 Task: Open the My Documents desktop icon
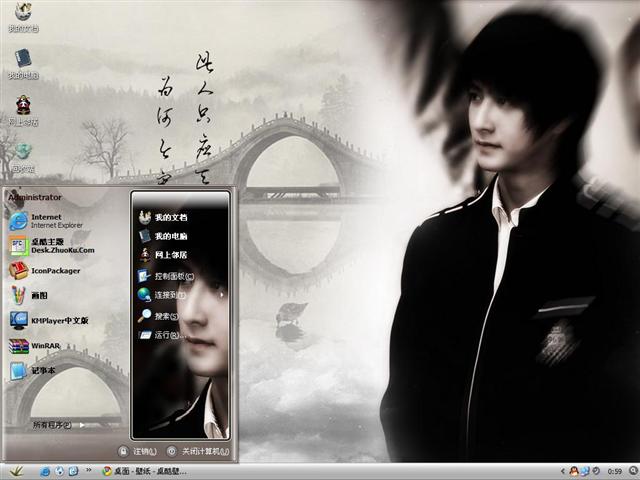[x=23, y=17]
